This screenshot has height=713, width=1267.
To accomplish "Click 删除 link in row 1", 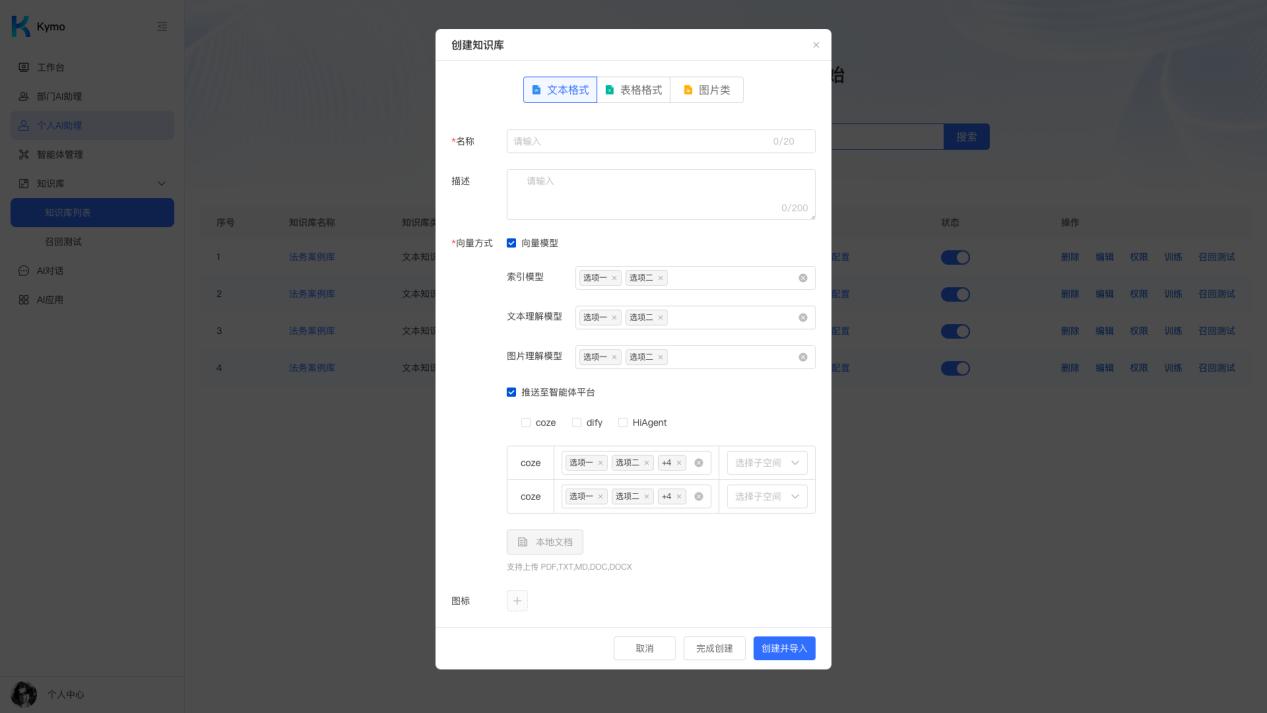I will point(1070,257).
